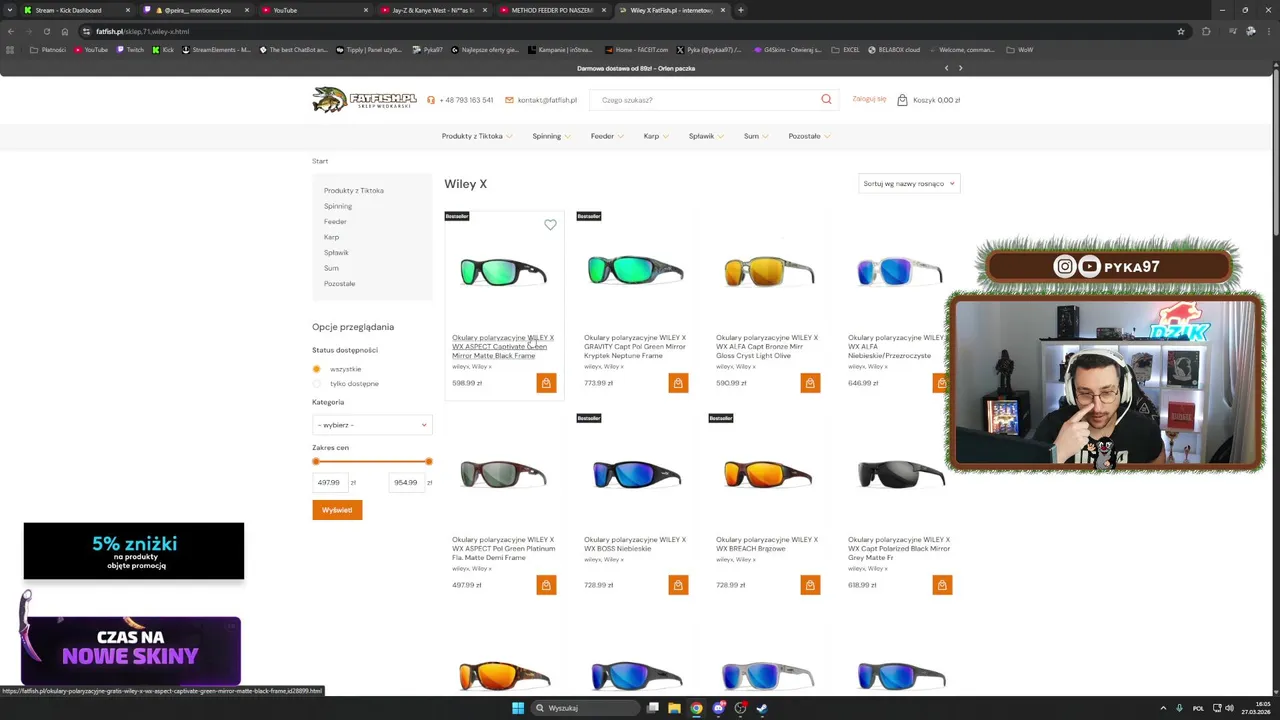Add WX BOSS Niebieskie glasses to cart
This screenshot has height=720, width=1280.
(x=678, y=585)
